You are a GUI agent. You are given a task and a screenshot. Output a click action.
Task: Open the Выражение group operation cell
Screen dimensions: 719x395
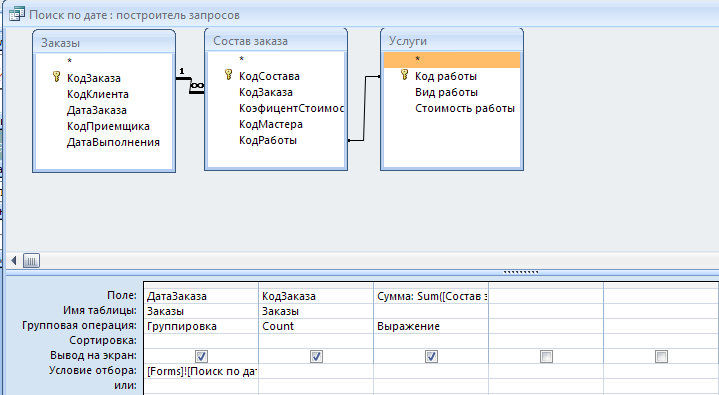click(431, 326)
